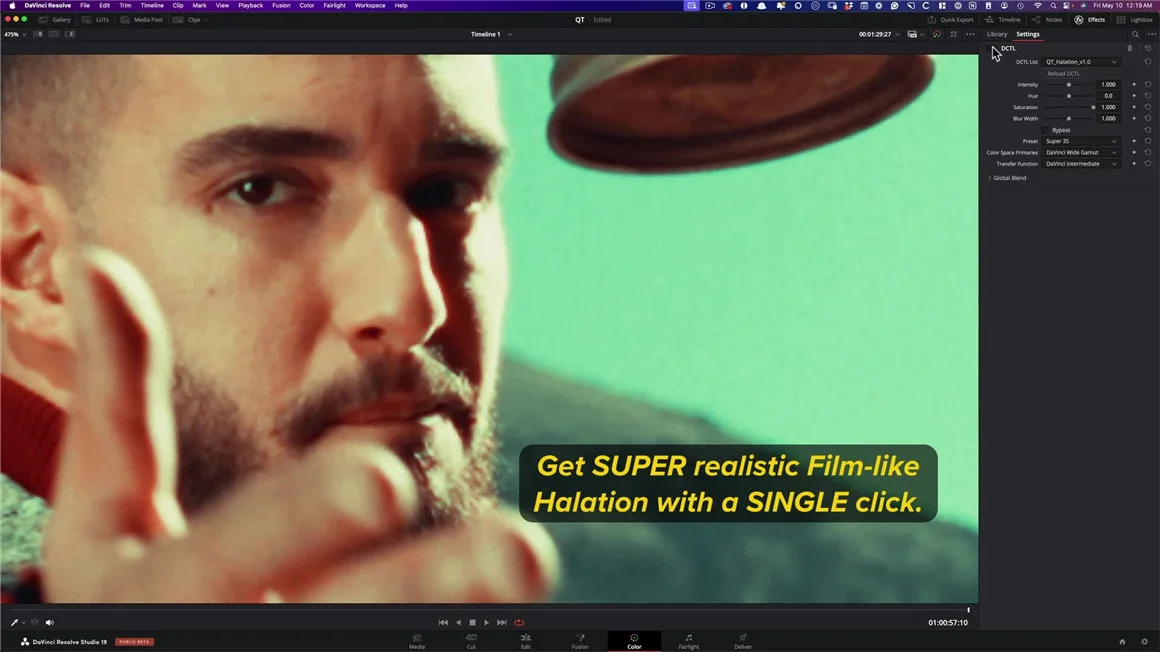Open the Fusion page
The width and height of the screenshot is (1160, 652).
click(579, 640)
